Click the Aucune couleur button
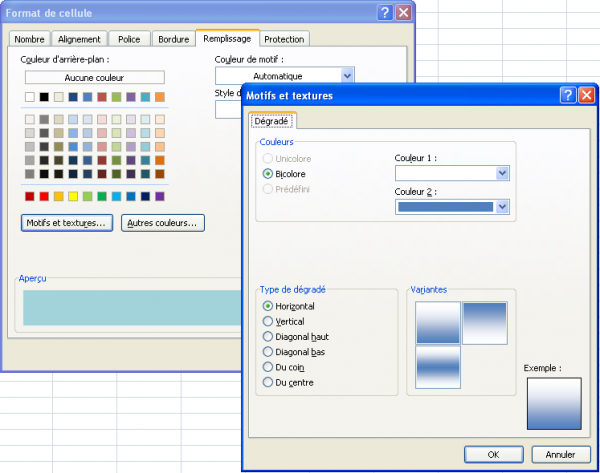 [x=94, y=77]
